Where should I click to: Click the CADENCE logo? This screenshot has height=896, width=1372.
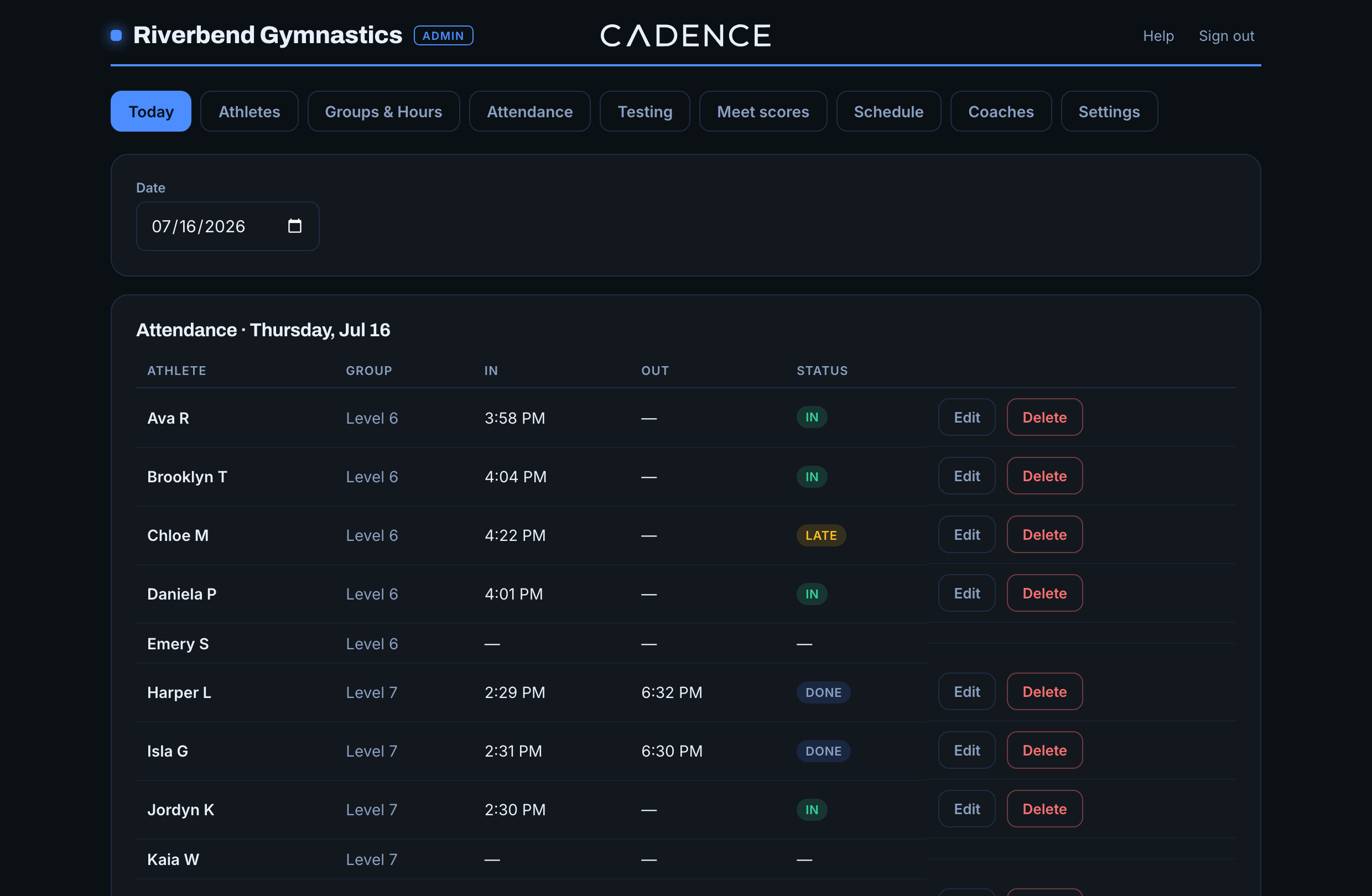(685, 36)
